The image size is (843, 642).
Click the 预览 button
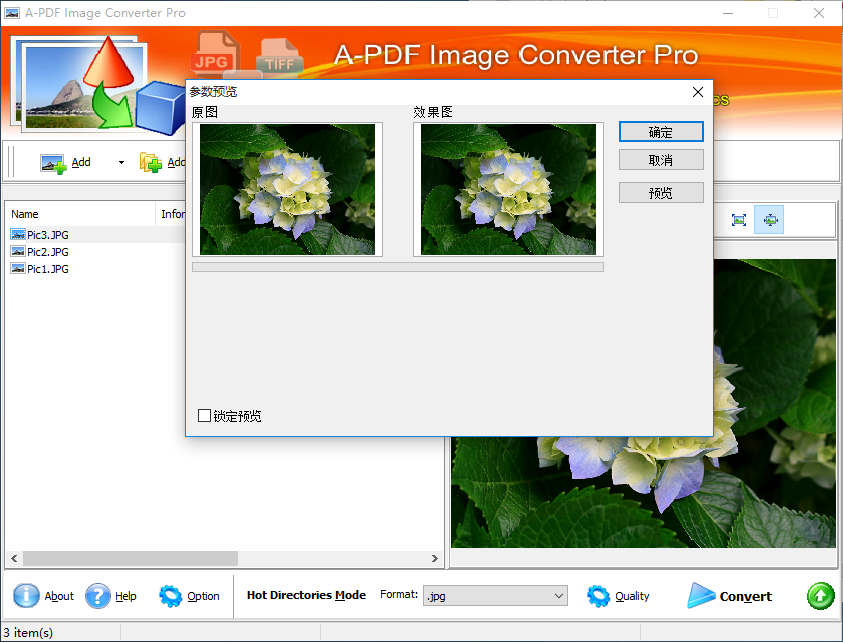click(661, 192)
